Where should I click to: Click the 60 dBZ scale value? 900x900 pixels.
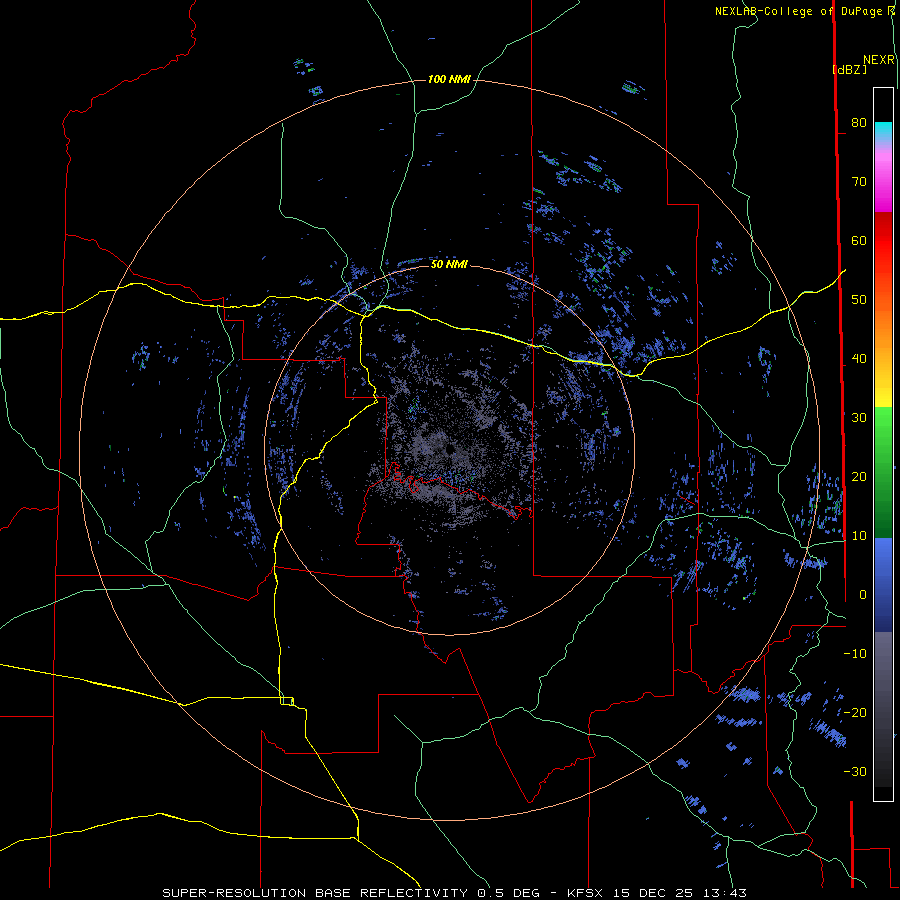859,240
